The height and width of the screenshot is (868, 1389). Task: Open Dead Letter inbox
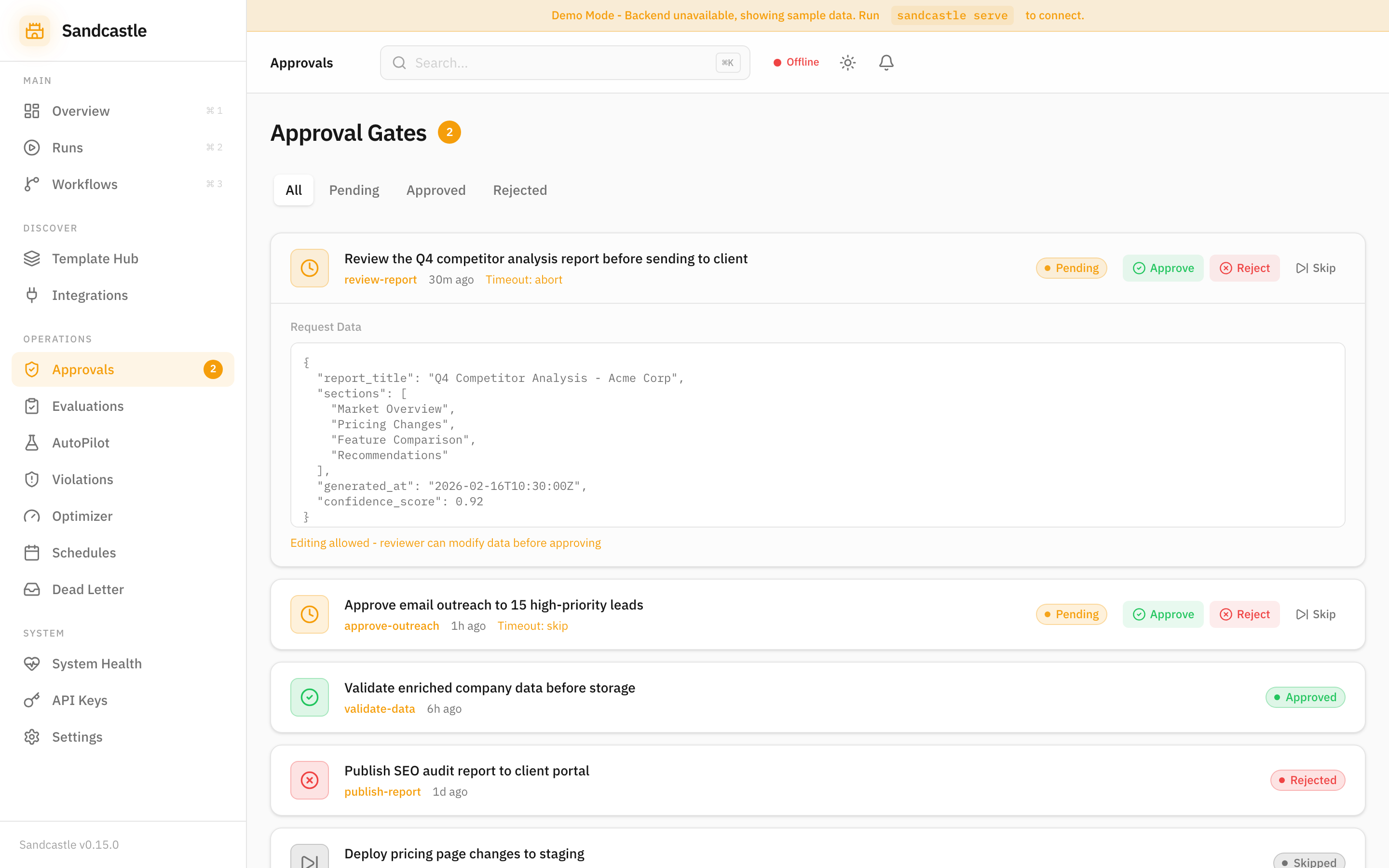coord(88,589)
